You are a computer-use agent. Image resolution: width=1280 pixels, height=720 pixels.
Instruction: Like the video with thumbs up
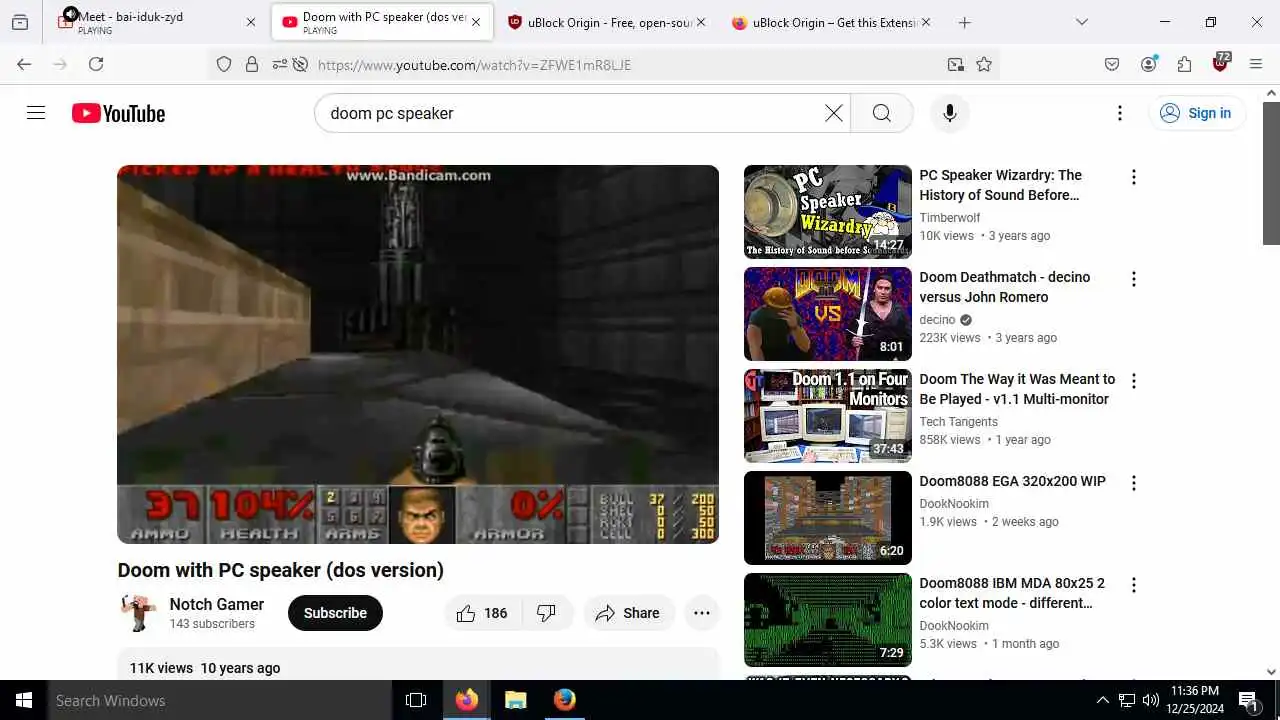pos(483,613)
